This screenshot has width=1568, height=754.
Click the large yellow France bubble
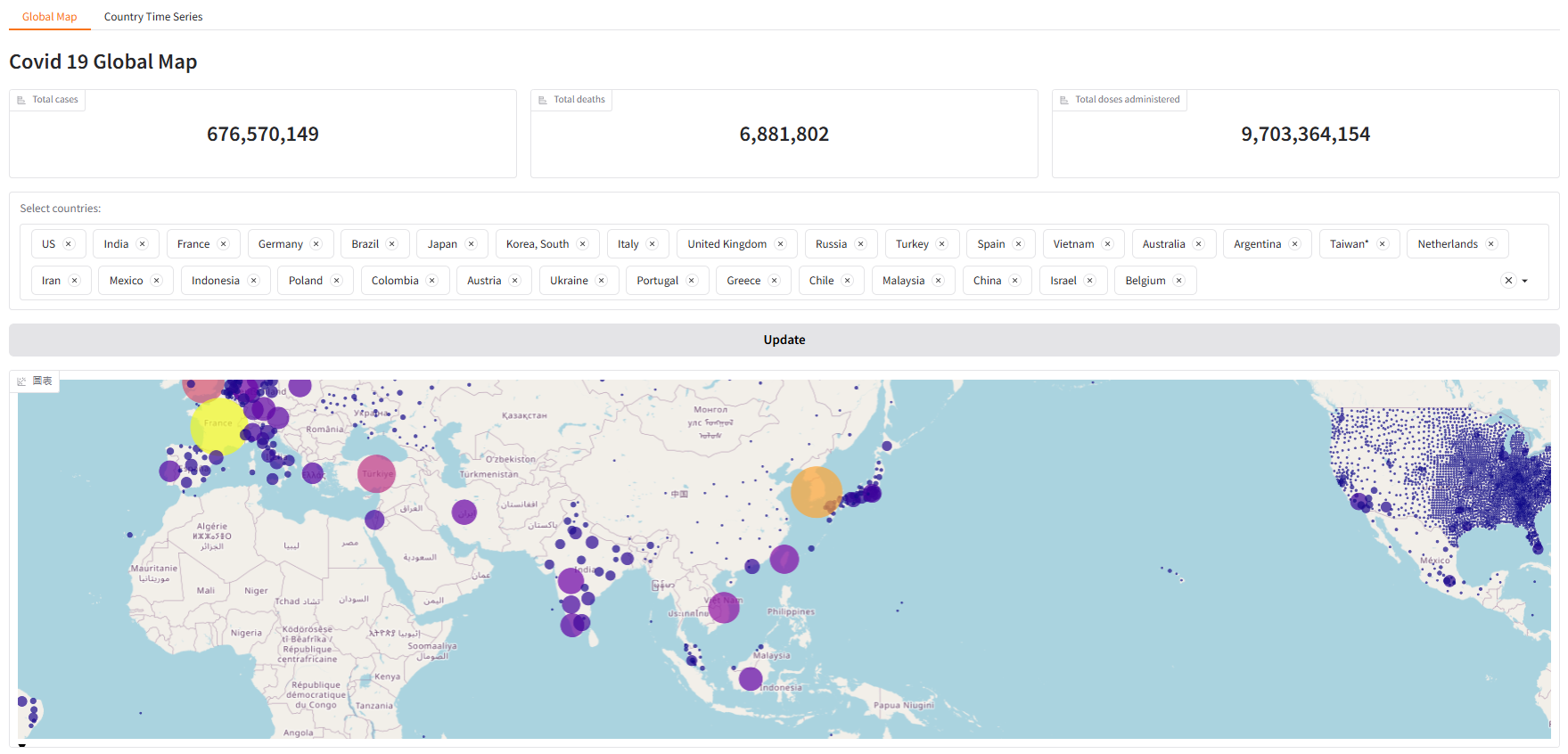tap(218, 426)
